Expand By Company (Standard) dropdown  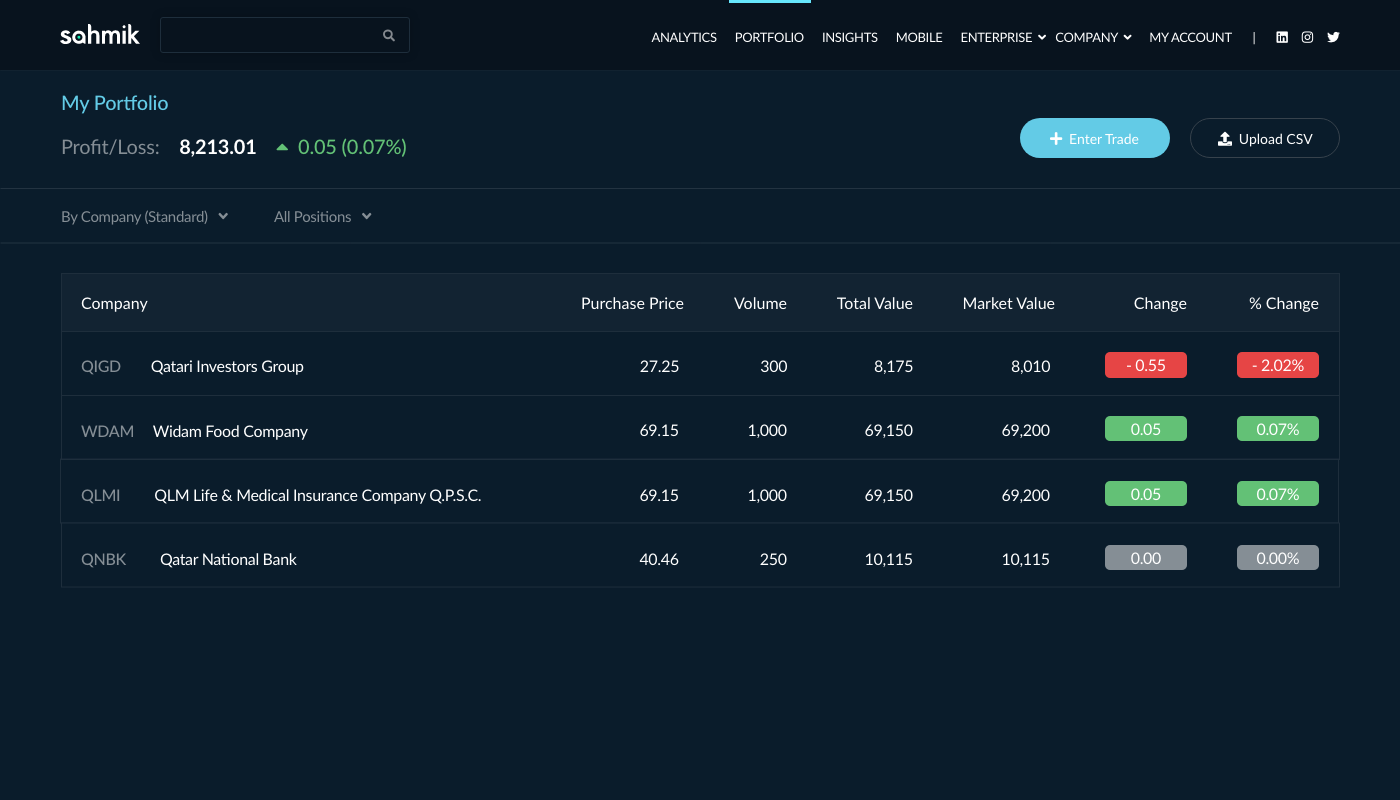(x=145, y=216)
